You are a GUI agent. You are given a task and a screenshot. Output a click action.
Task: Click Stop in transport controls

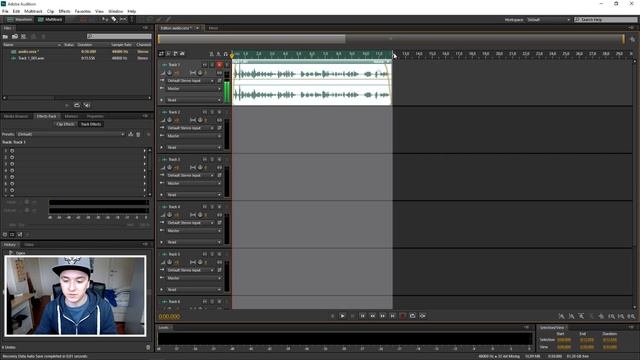point(333,316)
